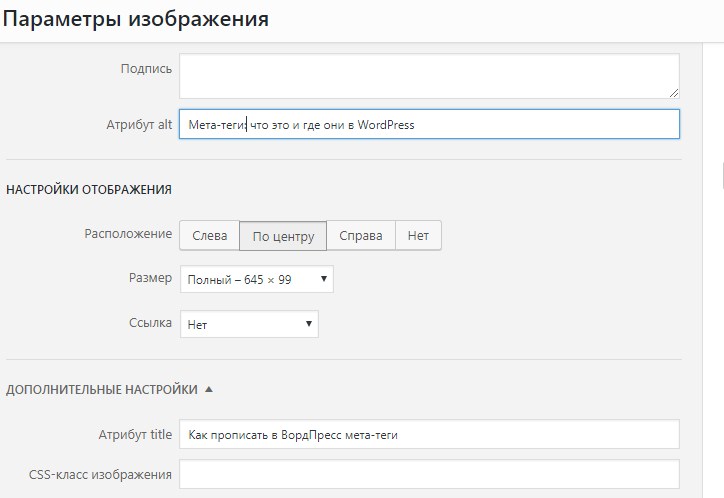Click inside the Подпись caption textarea
The width and height of the screenshot is (724, 498).
(429, 76)
